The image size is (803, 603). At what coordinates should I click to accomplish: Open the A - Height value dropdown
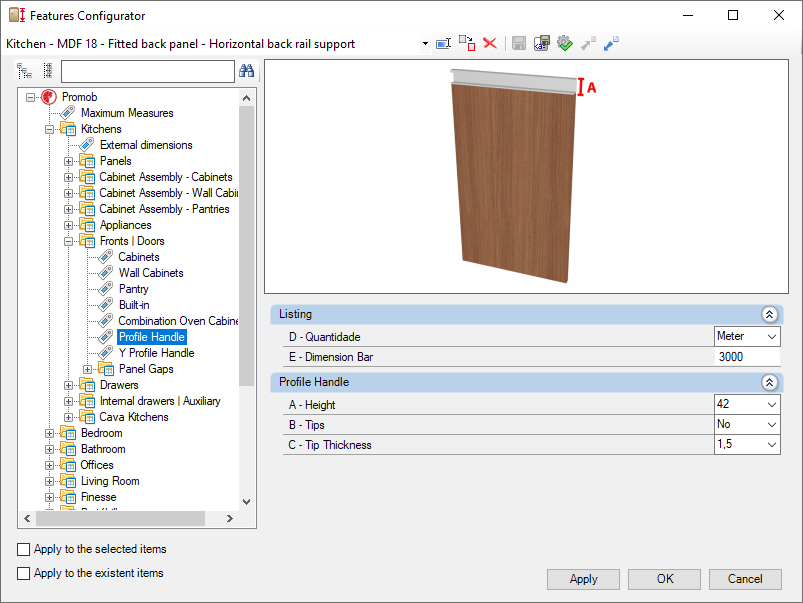pos(772,404)
